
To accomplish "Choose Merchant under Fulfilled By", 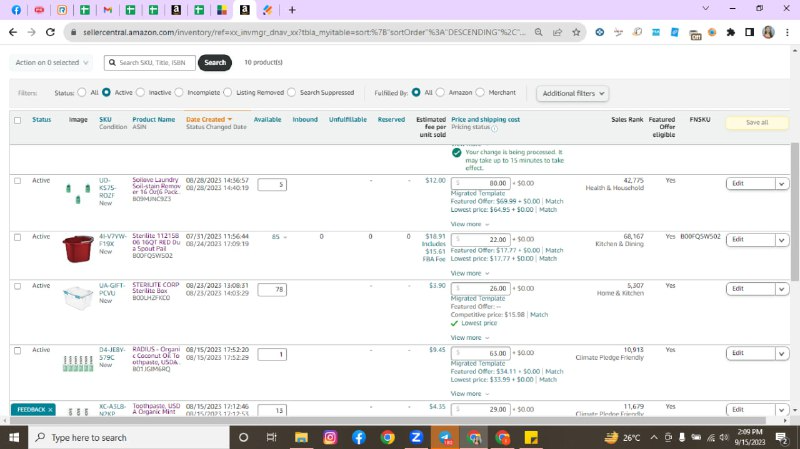I will [x=480, y=92].
